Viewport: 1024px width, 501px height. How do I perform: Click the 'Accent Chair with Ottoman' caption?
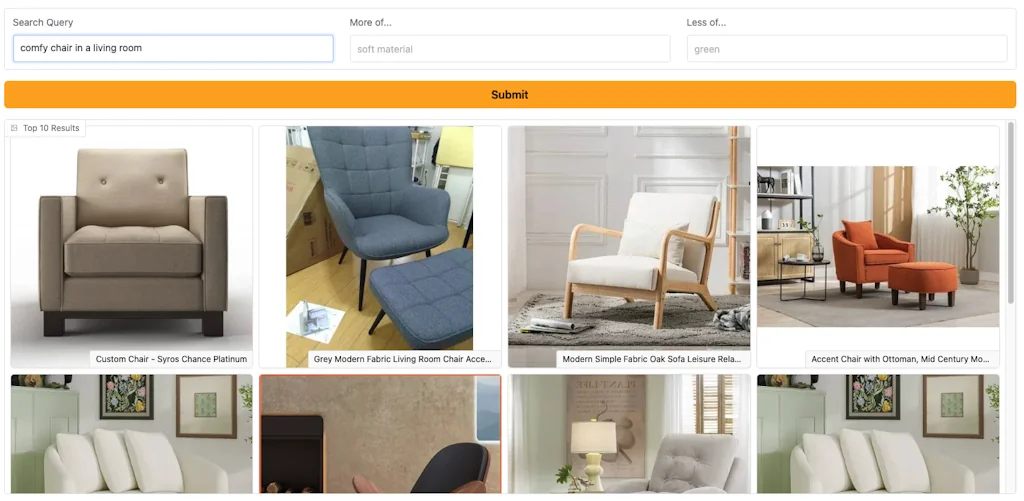902,359
